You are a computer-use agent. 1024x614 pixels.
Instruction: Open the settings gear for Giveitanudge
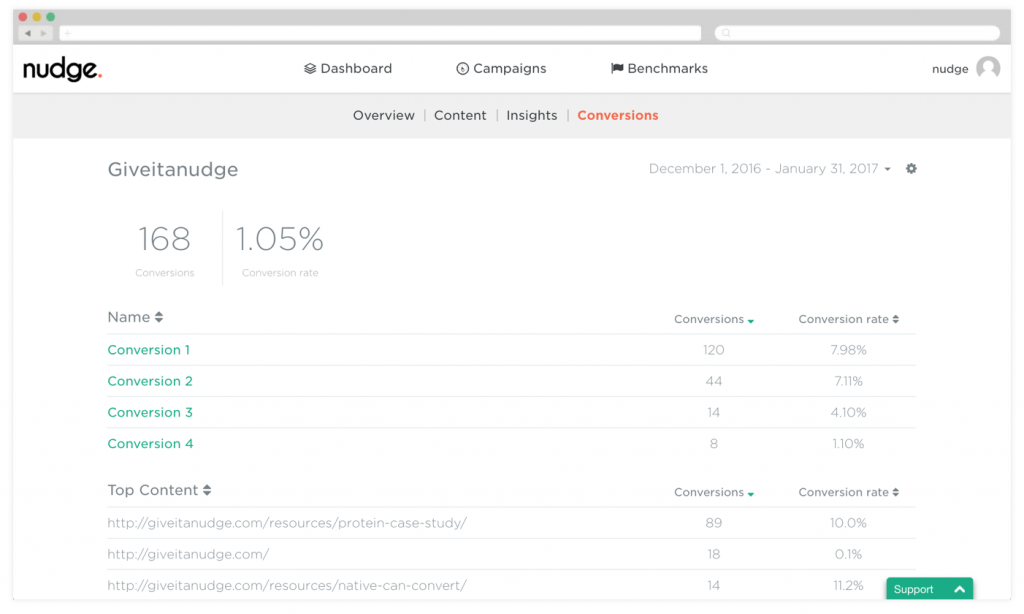click(x=911, y=169)
